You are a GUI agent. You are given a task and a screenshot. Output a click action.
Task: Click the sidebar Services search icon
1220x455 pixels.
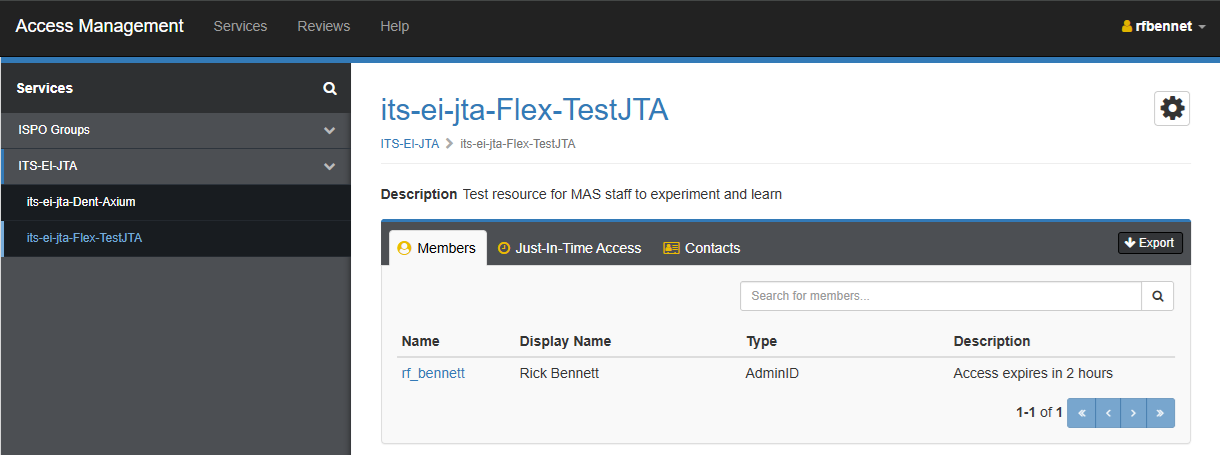pos(330,89)
